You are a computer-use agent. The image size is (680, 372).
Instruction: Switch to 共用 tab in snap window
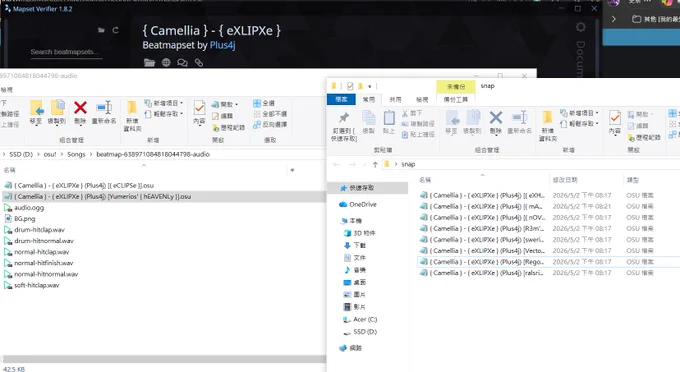pos(395,99)
